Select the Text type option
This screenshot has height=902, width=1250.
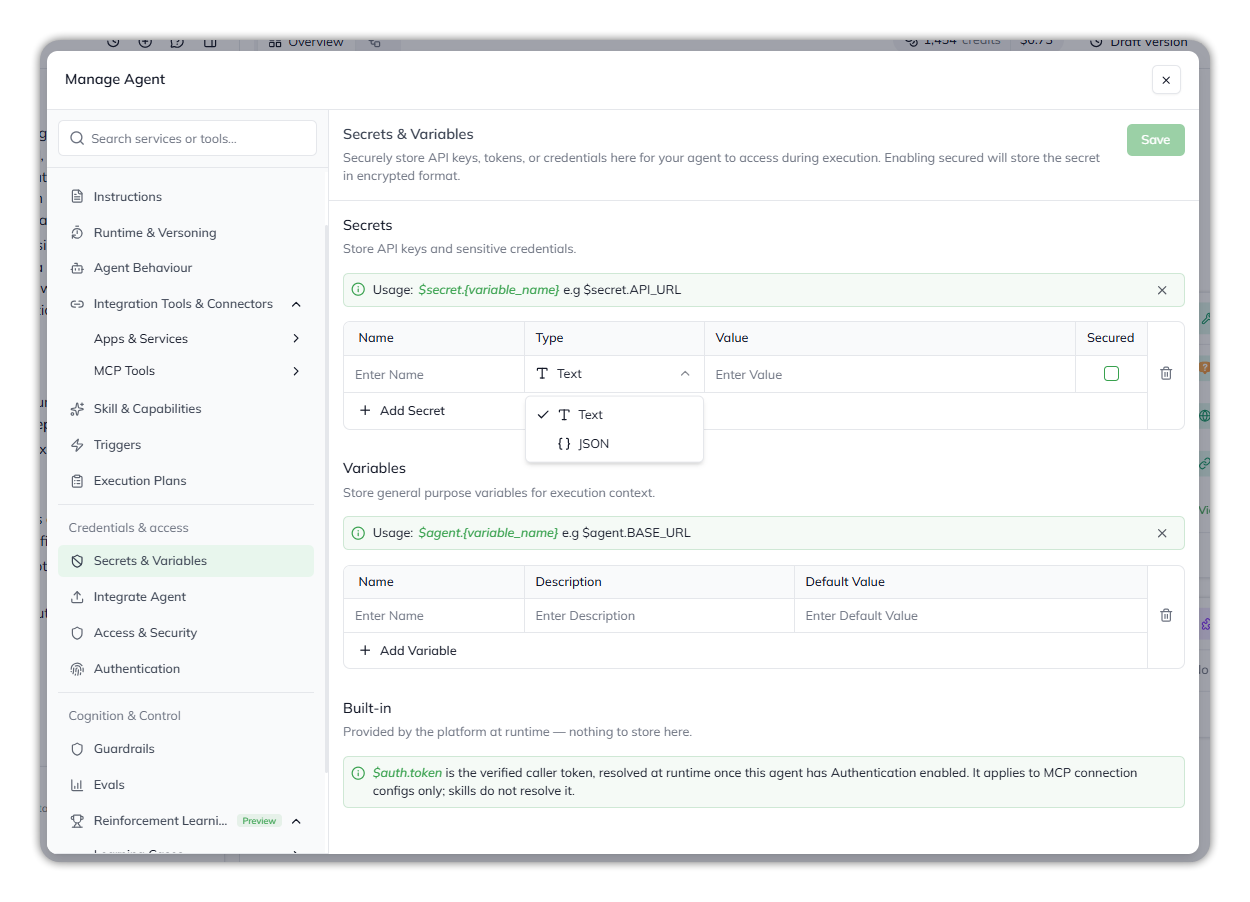click(x=614, y=415)
